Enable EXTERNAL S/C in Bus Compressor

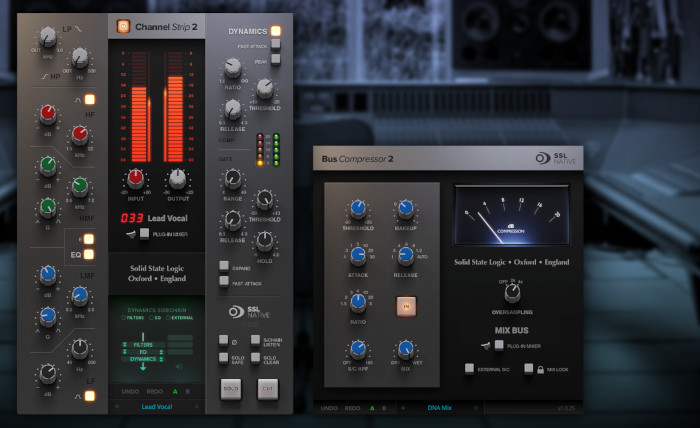(469, 369)
